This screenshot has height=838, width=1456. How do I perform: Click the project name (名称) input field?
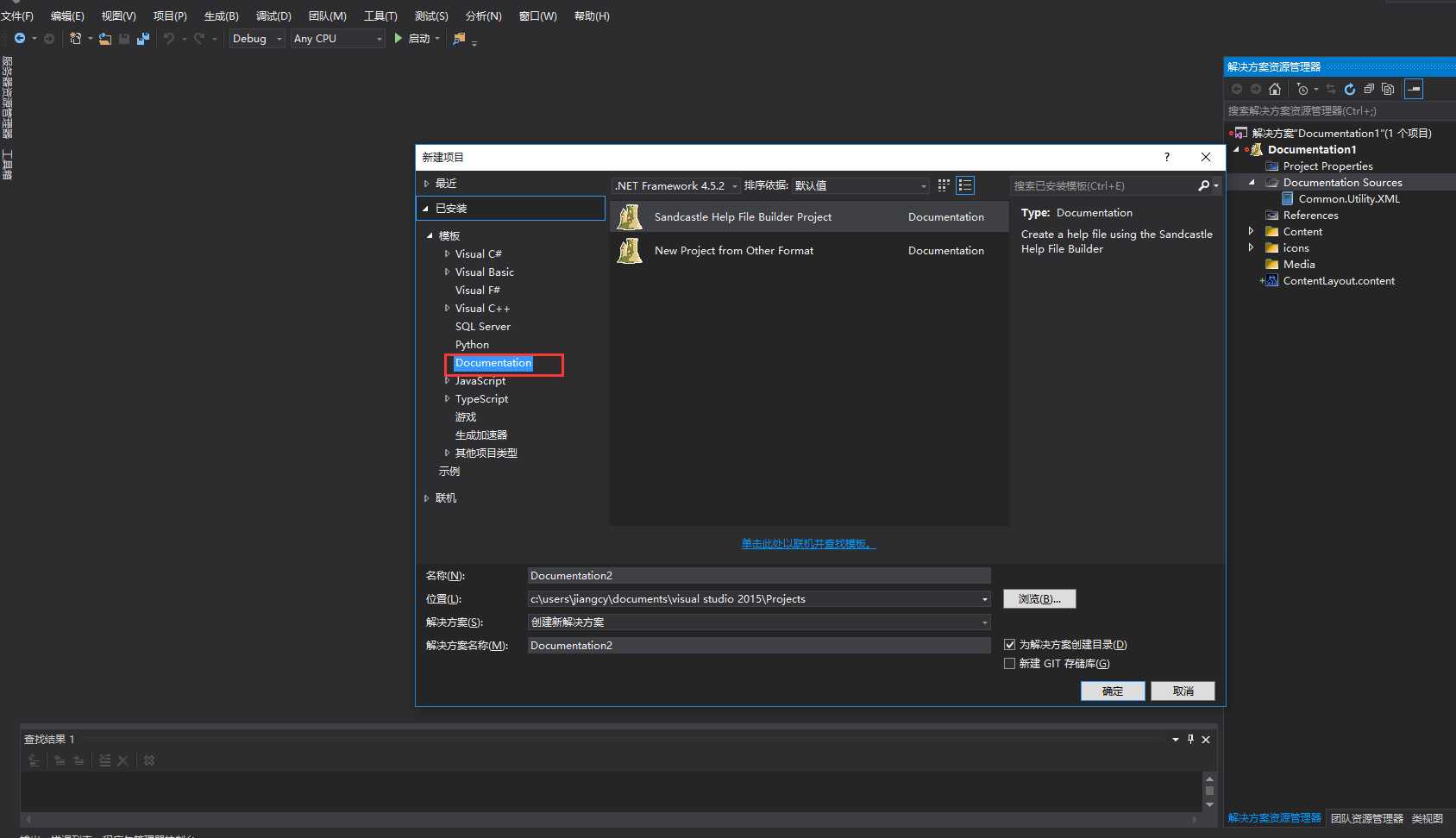click(x=759, y=576)
